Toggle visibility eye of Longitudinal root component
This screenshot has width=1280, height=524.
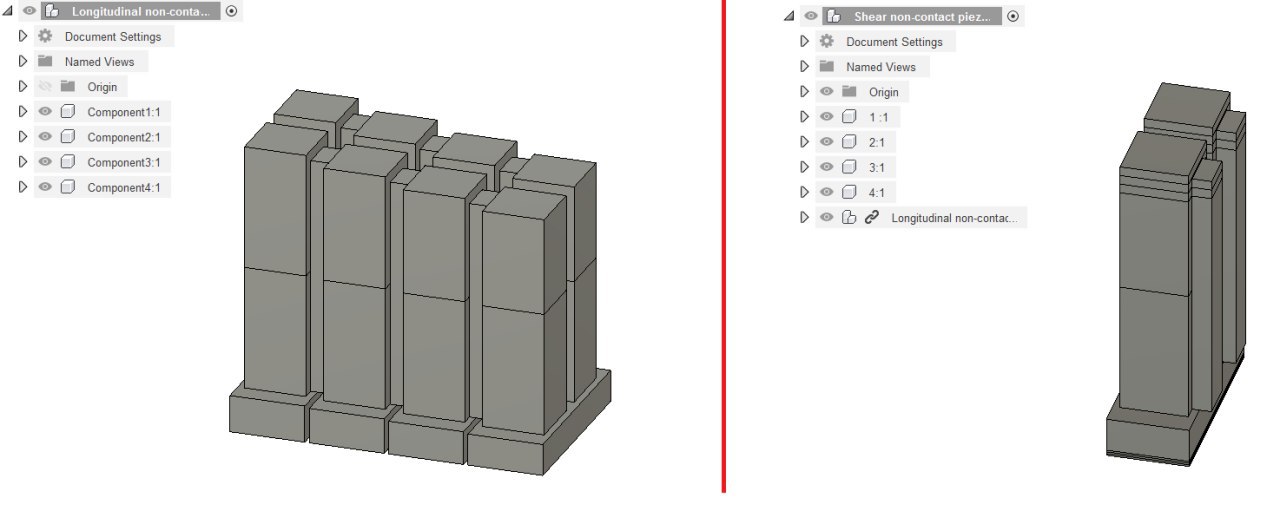coord(29,12)
